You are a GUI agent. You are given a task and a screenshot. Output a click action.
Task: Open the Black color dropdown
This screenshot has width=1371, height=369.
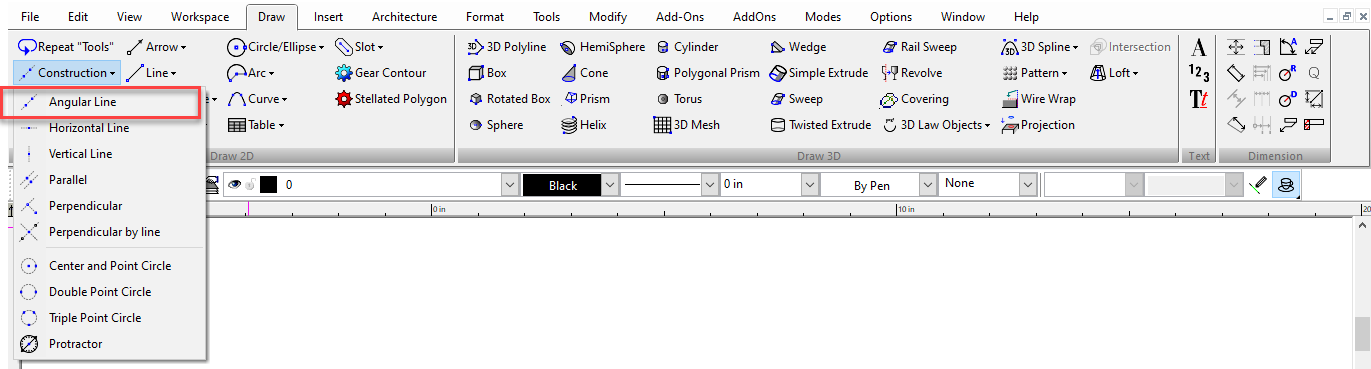611,185
